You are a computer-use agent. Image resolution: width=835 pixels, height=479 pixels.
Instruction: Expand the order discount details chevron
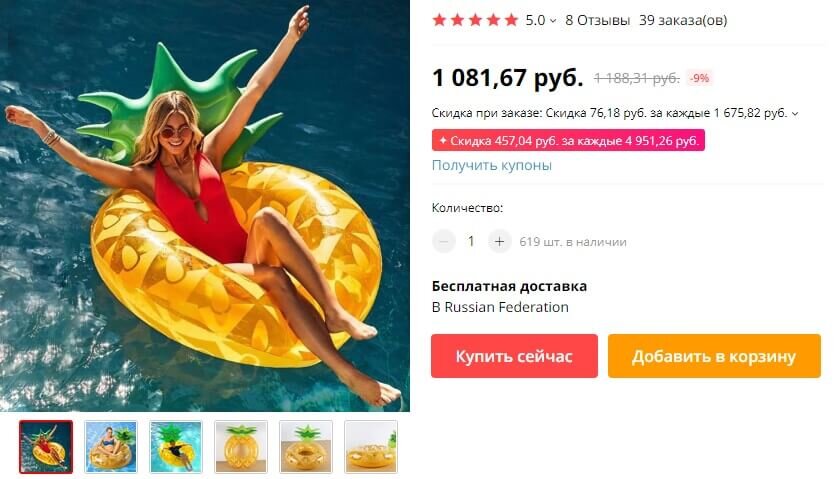(x=795, y=113)
